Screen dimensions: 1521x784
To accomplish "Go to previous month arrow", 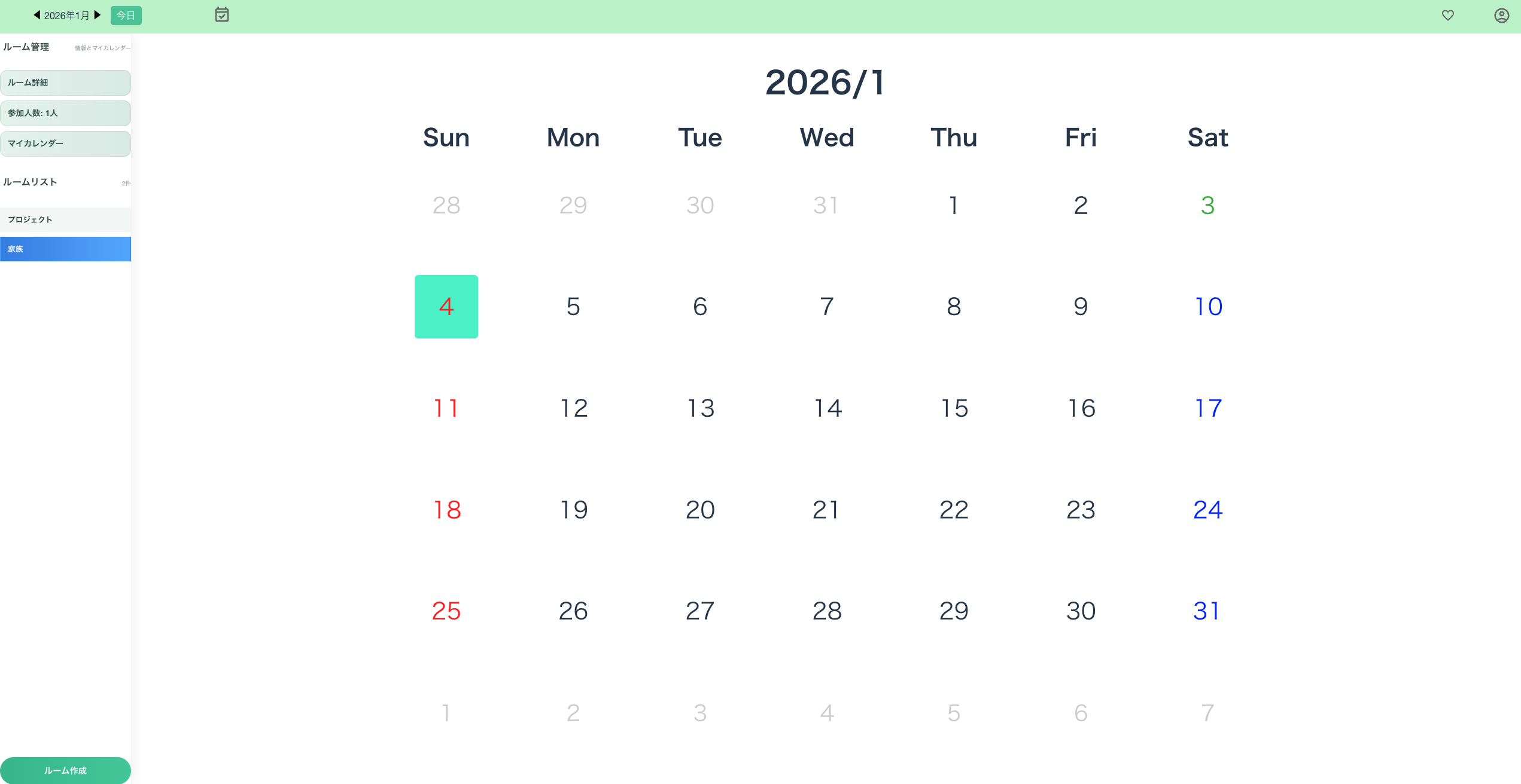I will [37, 15].
